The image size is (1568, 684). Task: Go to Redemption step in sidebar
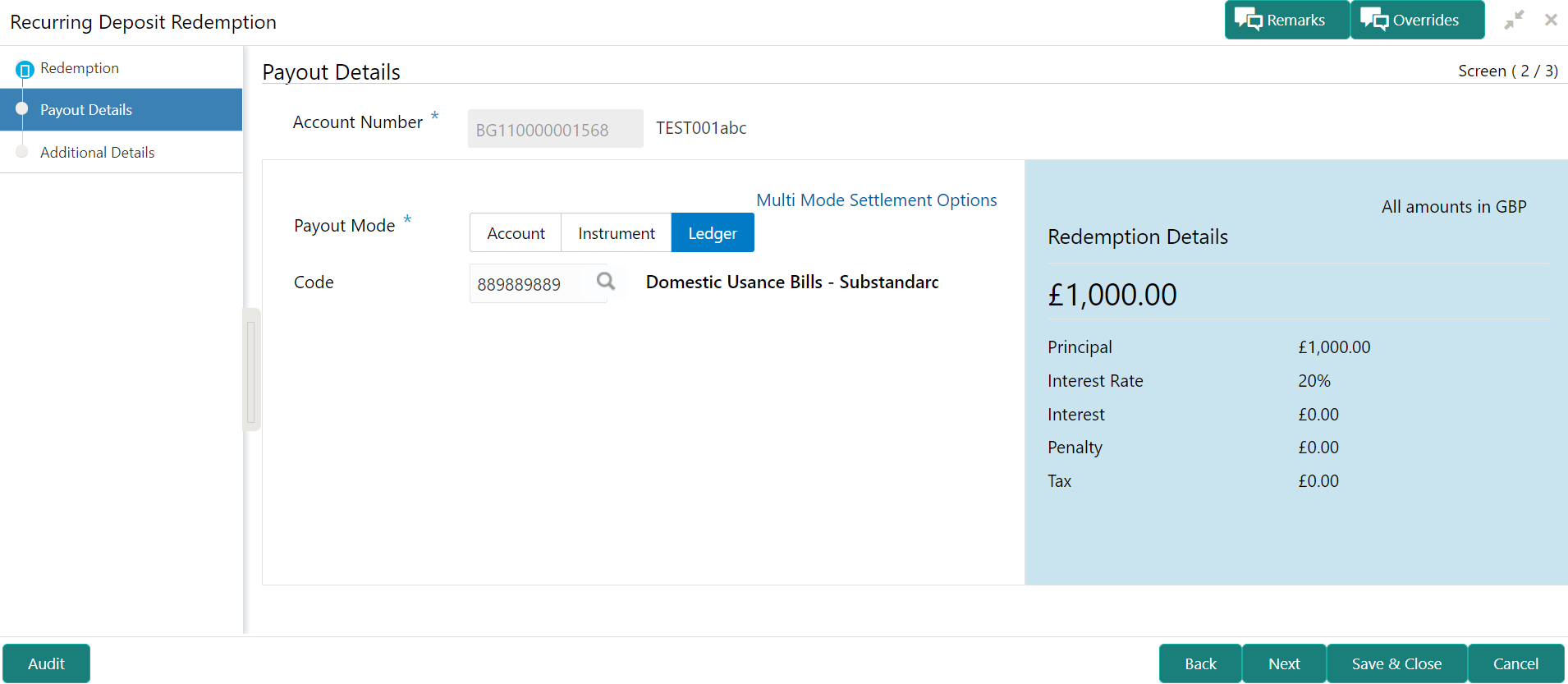point(80,68)
